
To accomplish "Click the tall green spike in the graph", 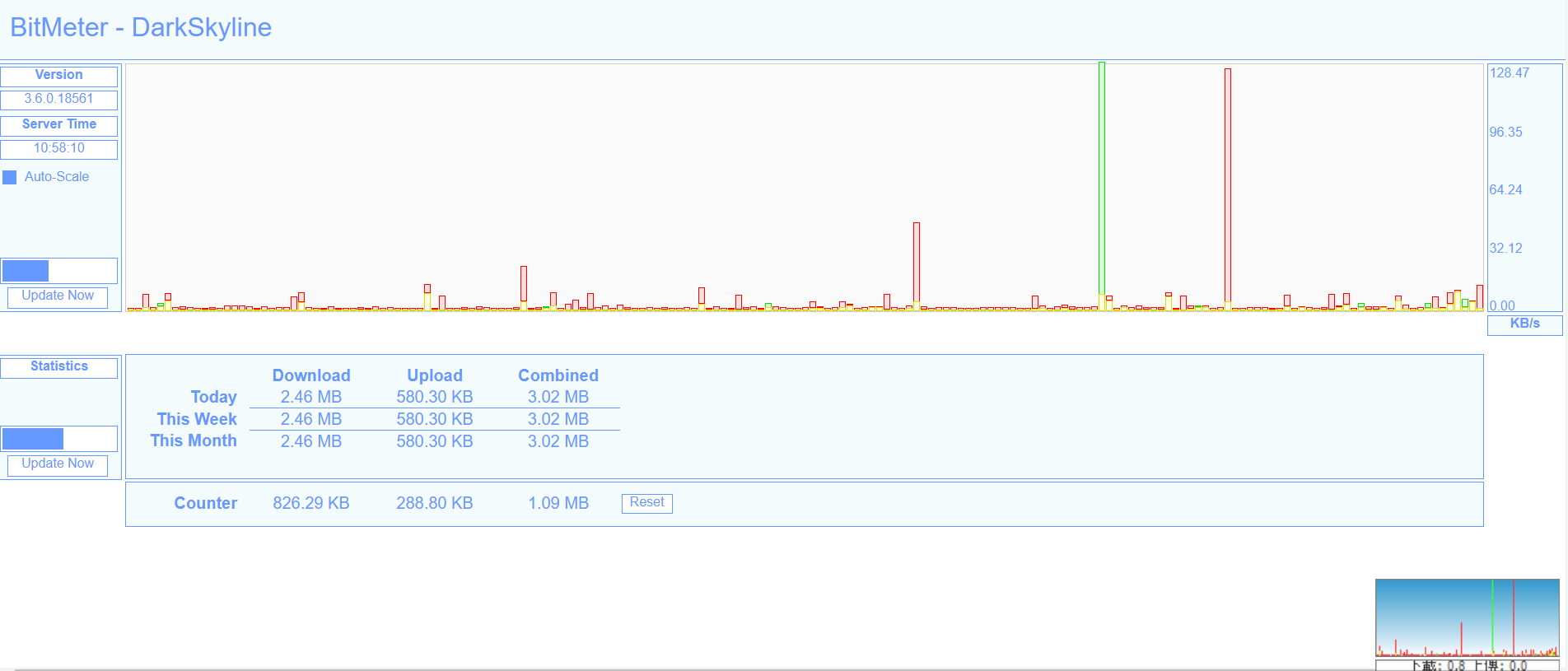I will tap(1101, 181).
